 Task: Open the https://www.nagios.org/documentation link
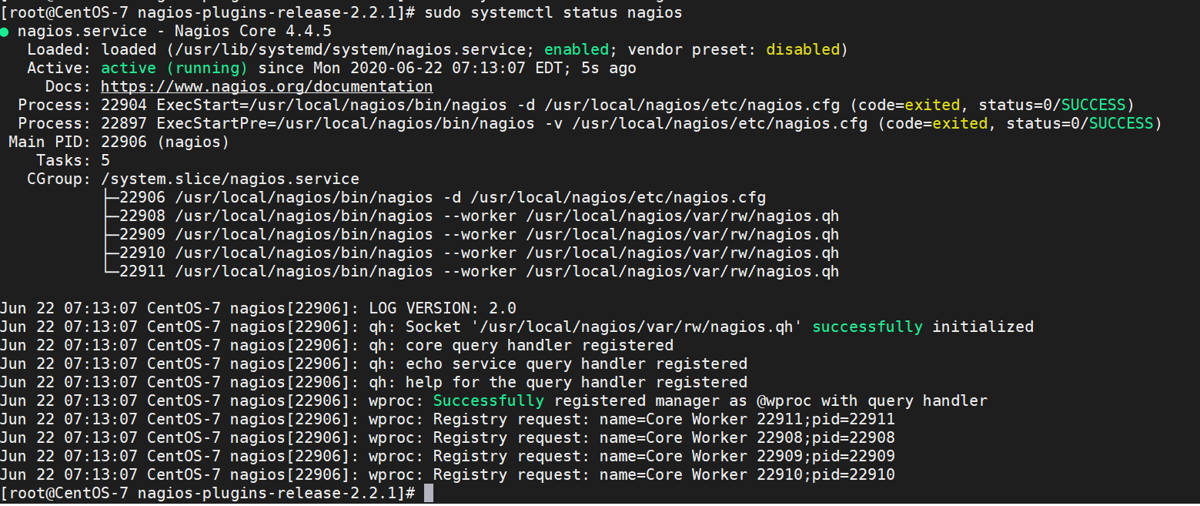coord(266,87)
